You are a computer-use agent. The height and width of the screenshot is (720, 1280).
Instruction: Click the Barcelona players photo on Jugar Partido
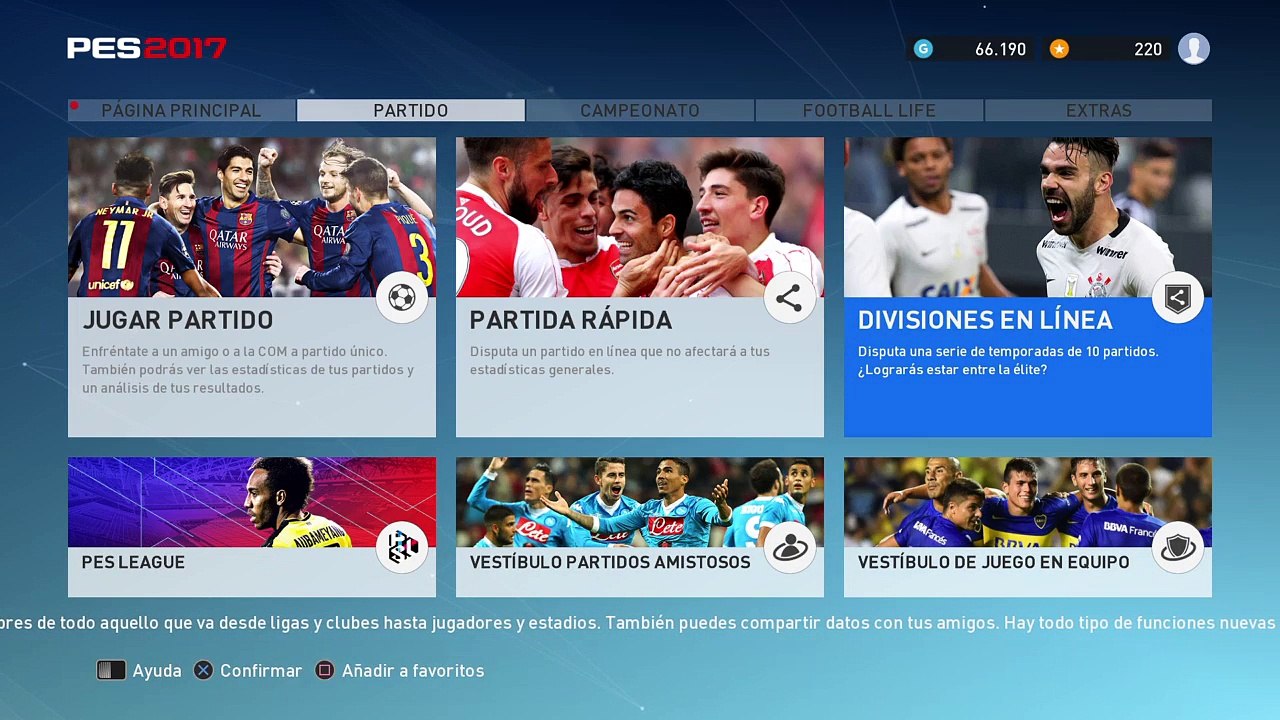252,217
